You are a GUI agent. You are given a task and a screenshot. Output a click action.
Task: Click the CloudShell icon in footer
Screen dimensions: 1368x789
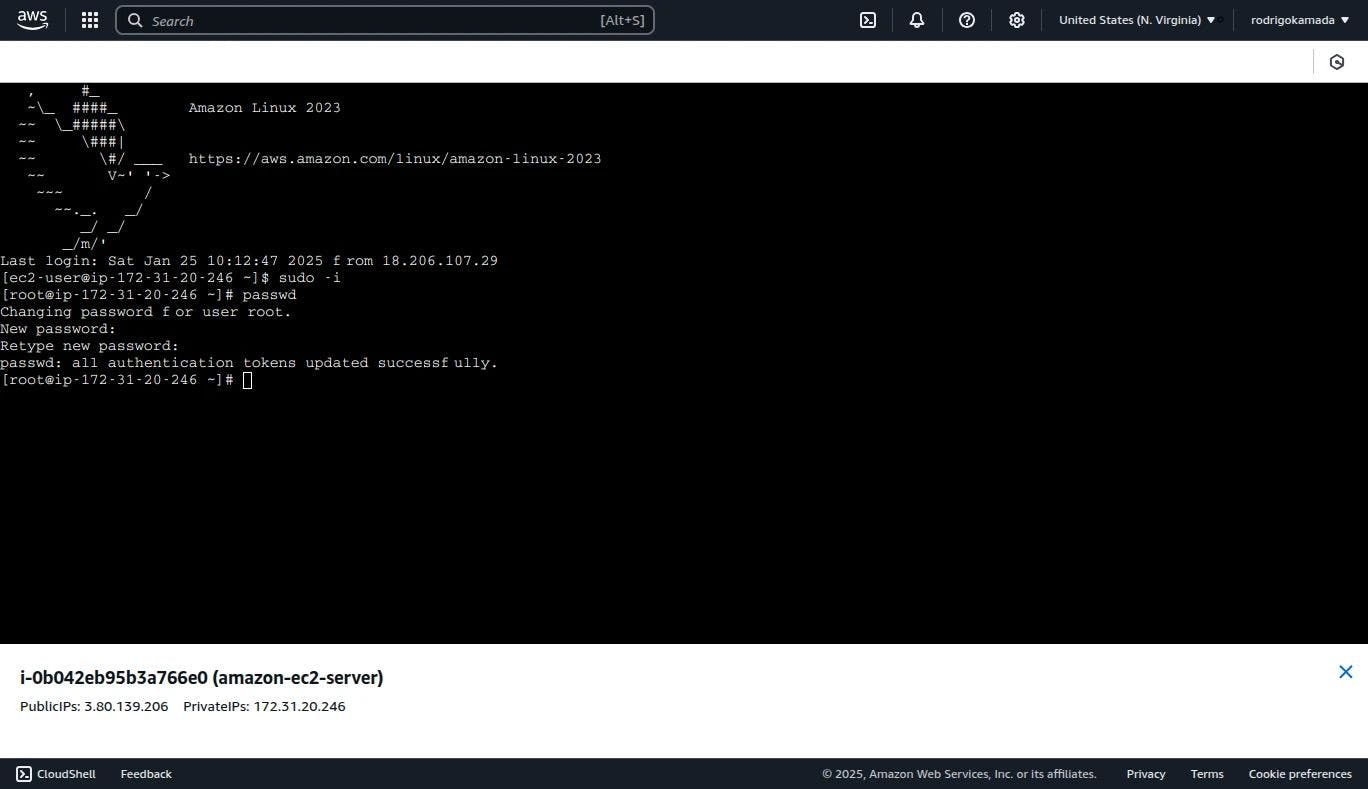[x=24, y=774]
